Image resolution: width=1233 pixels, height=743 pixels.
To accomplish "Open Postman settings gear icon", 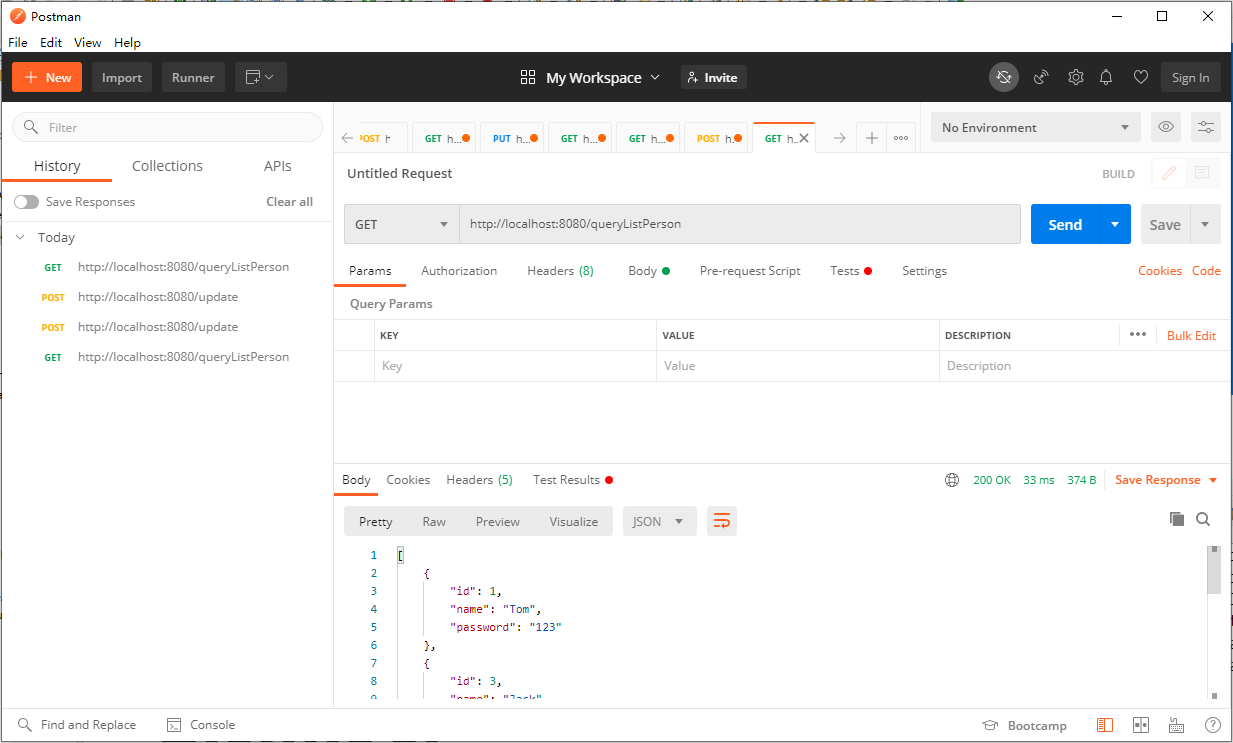I will [x=1075, y=77].
